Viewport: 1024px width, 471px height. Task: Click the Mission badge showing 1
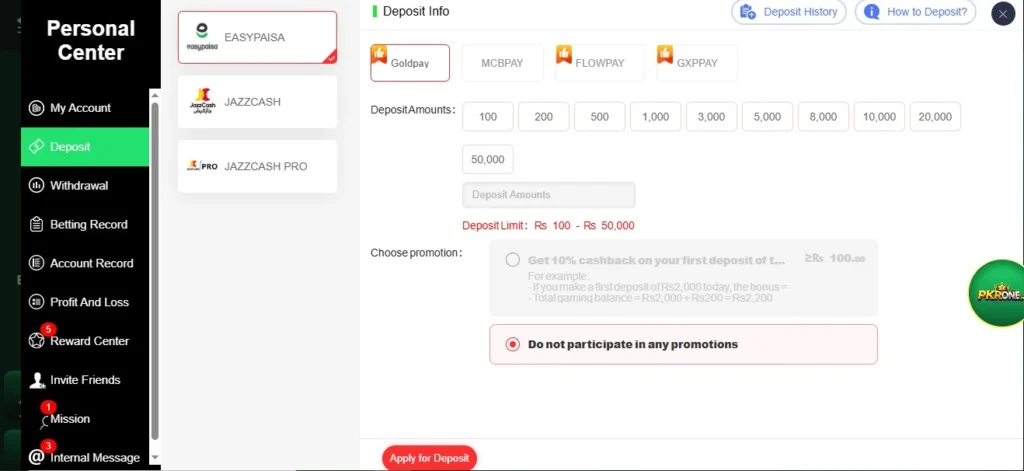click(48, 407)
